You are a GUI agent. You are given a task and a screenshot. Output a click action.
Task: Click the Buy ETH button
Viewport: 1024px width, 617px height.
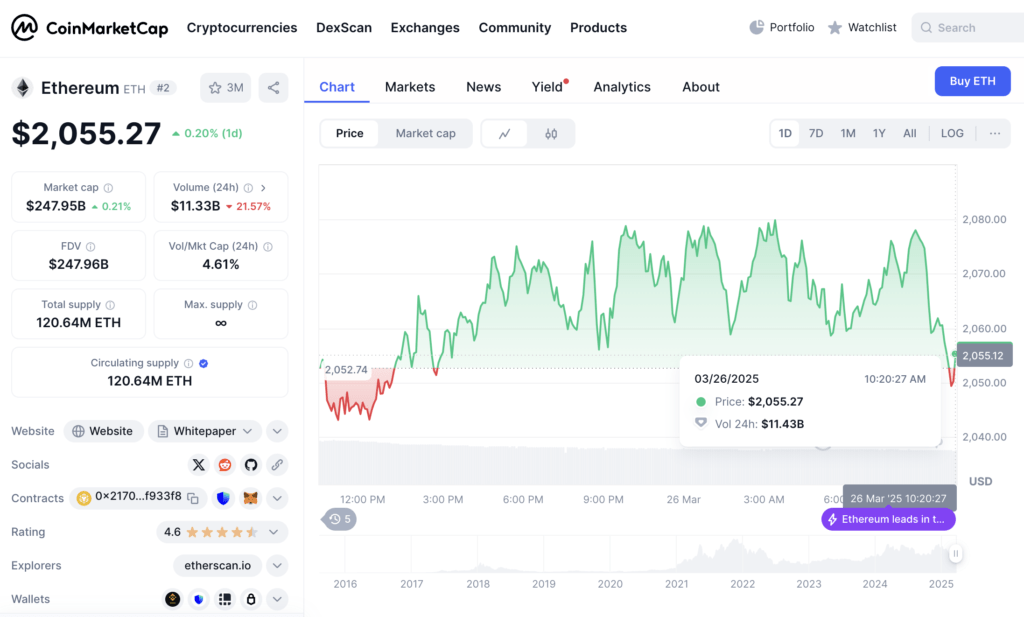coord(972,81)
